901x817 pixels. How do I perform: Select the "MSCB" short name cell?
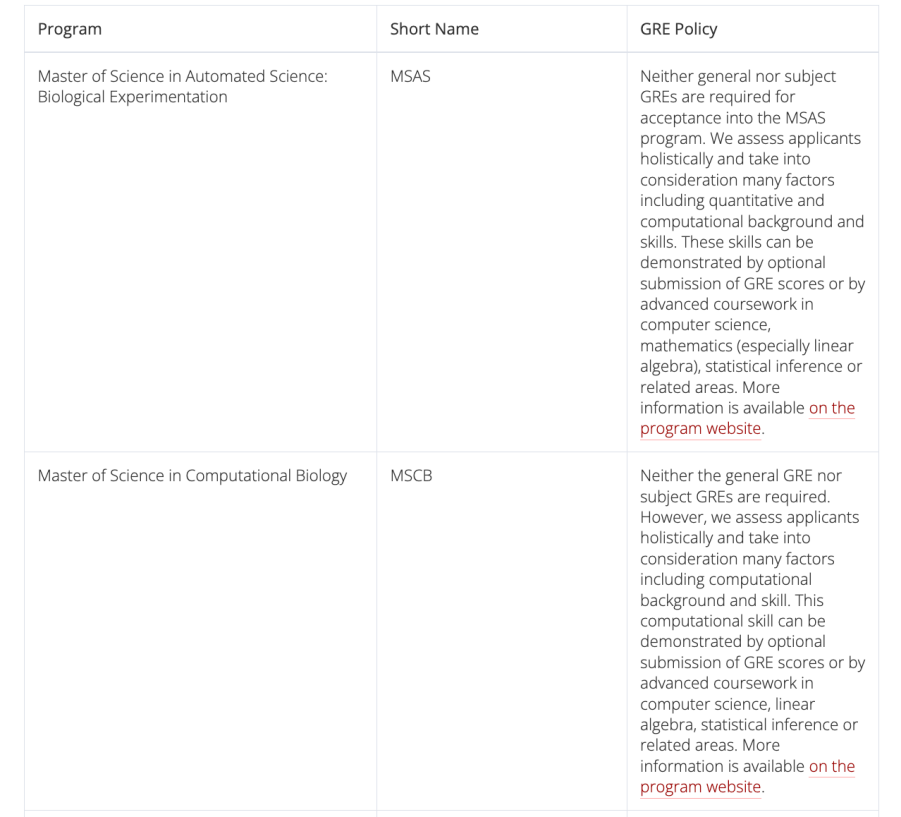coord(411,475)
